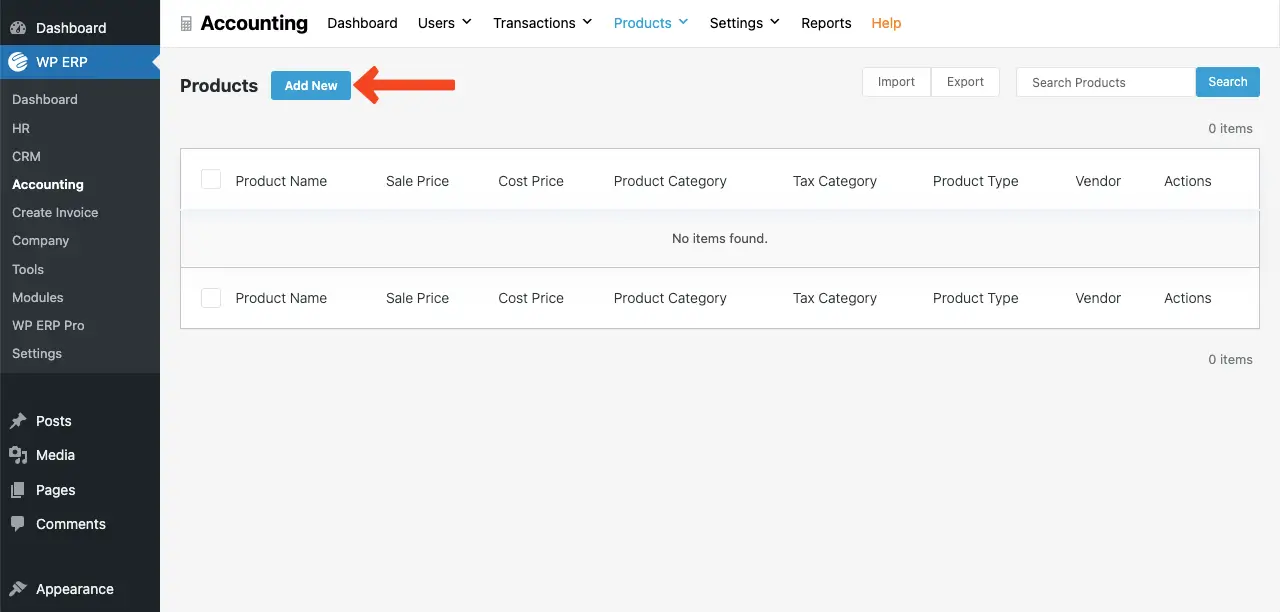Open the Transactions dropdown menu

pos(542,23)
